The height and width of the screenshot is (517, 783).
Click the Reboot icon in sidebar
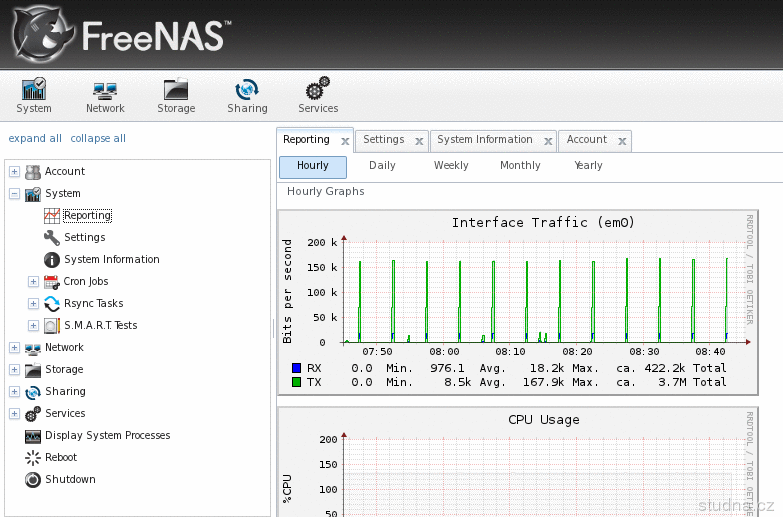(33, 458)
